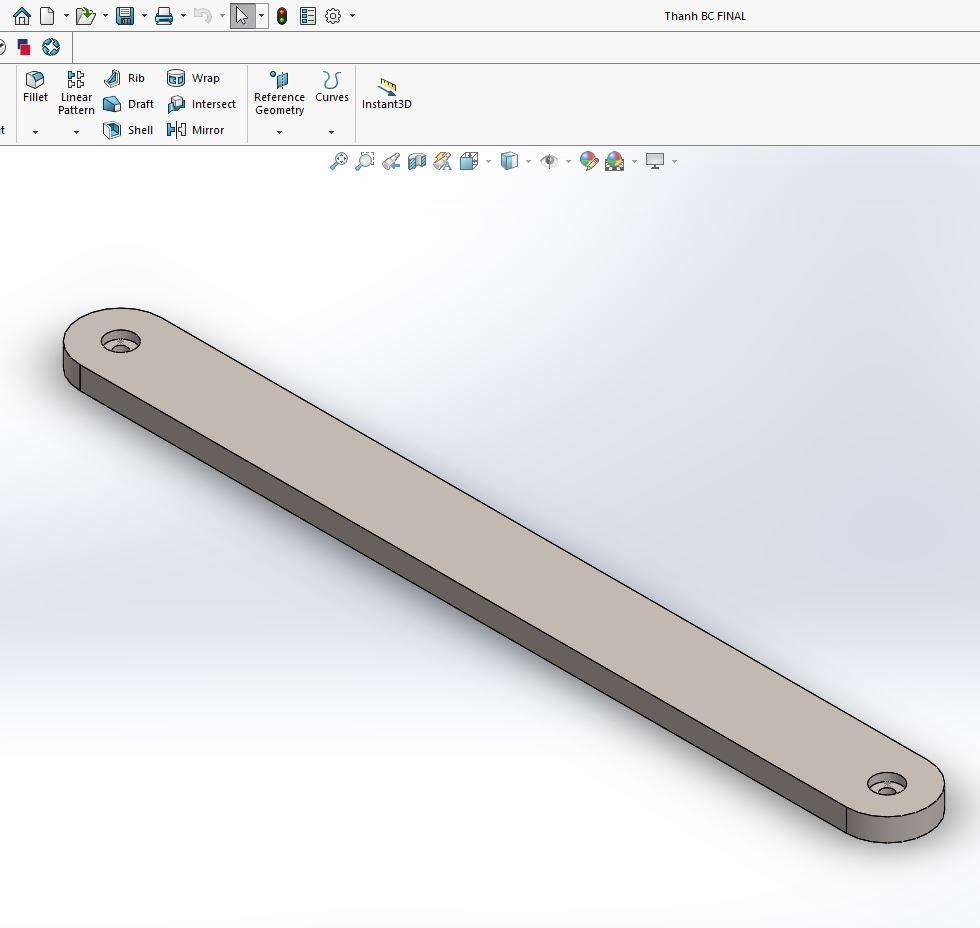Select the dark front side face of the bar
Image resolution: width=980 pixels, height=928 pixels.
click(462, 600)
